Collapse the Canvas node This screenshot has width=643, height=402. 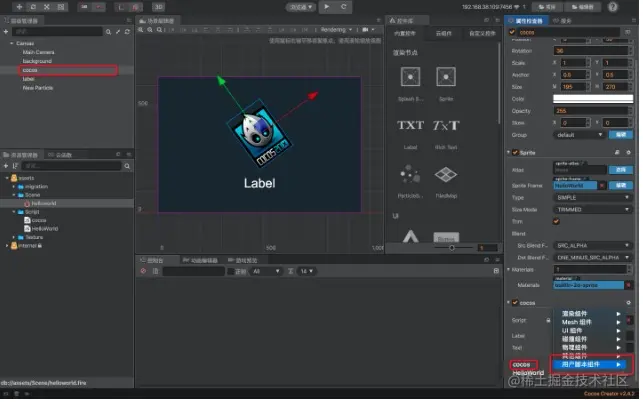11,43
